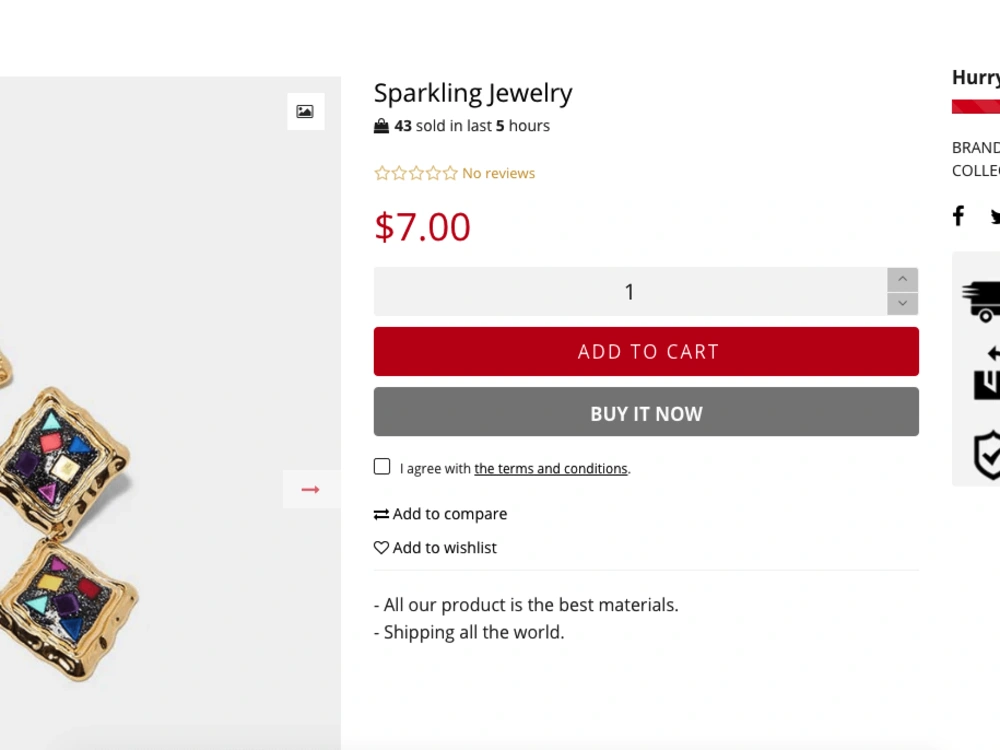Click the No reviews link
1000x750 pixels.
[x=498, y=173]
